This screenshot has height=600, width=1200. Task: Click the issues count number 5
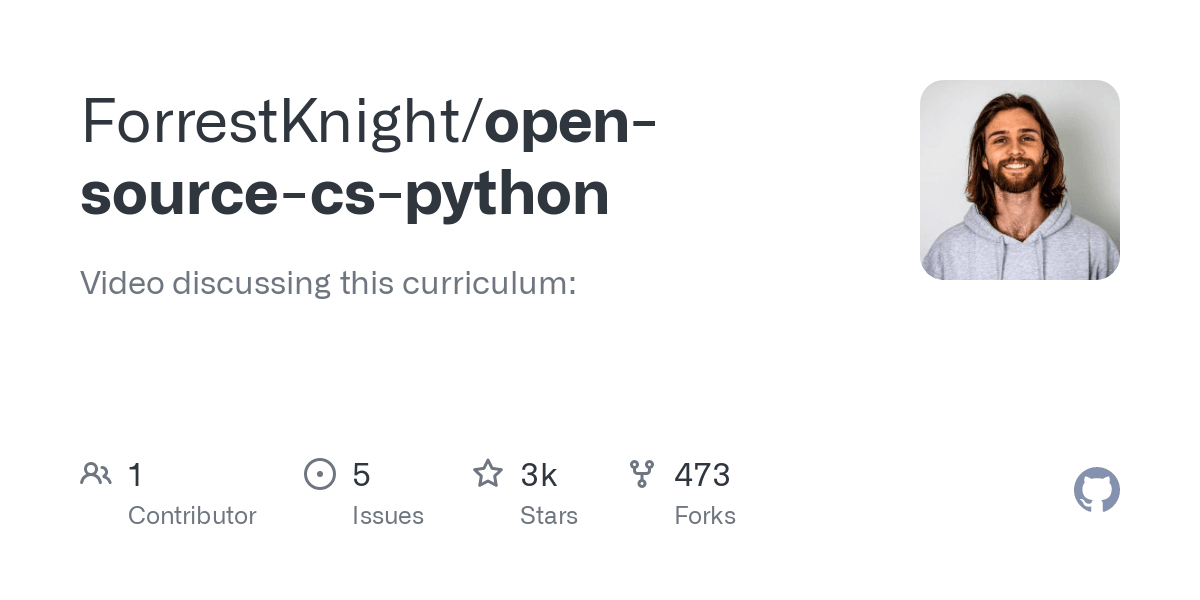(361, 474)
